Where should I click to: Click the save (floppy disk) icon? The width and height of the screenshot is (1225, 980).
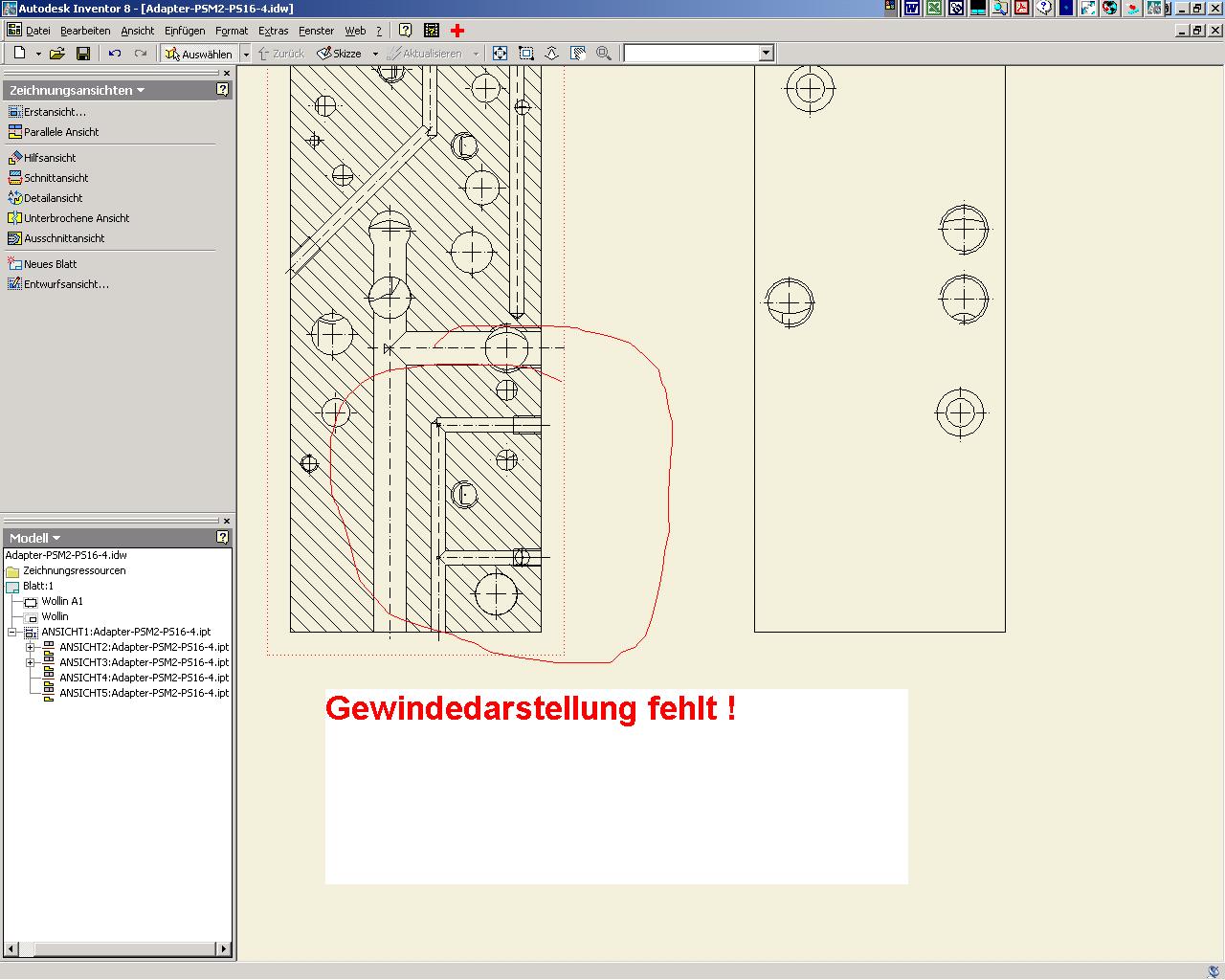point(83,54)
